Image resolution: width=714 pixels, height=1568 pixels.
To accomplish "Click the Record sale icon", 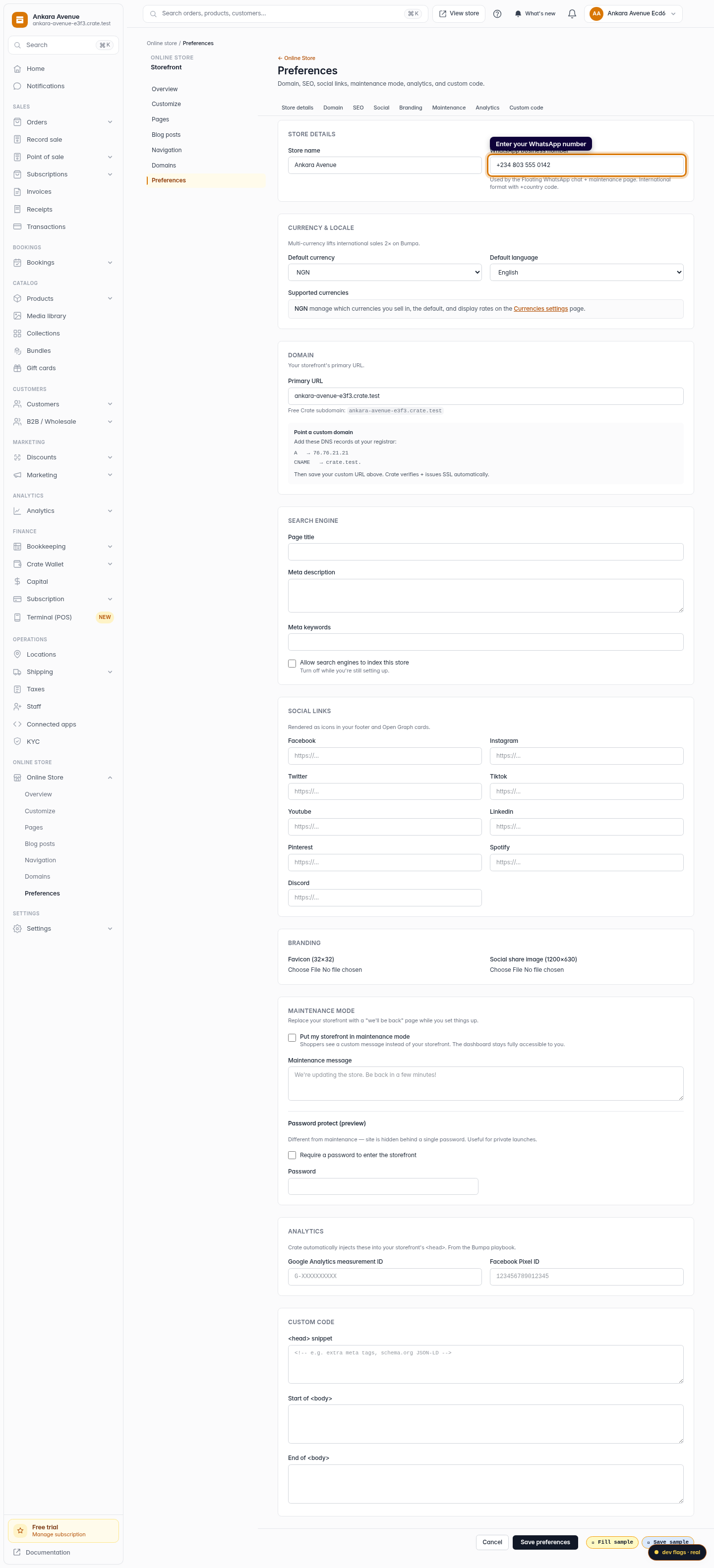I will [x=17, y=139].
